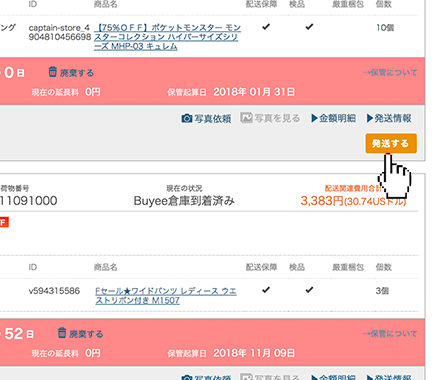Click the total cost 3,383円

[322, 201]
